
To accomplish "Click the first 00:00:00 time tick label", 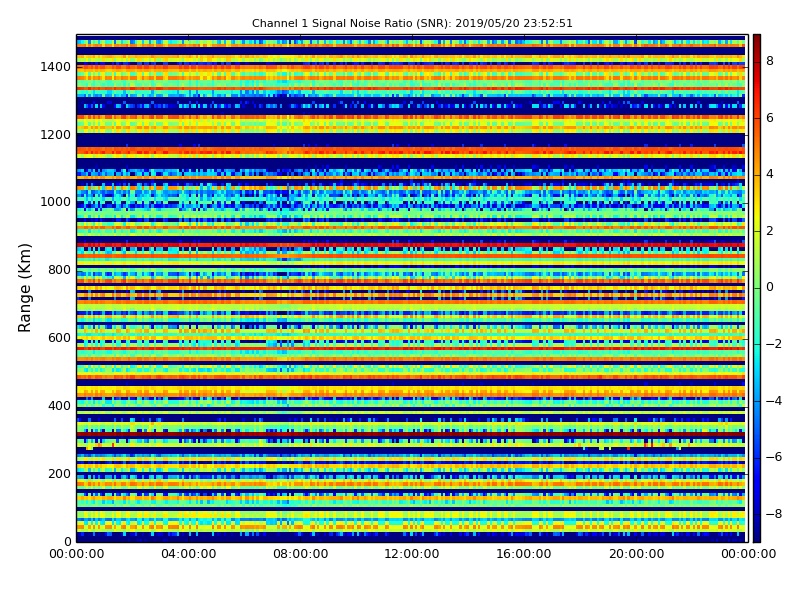I will [x=77, y=554].
